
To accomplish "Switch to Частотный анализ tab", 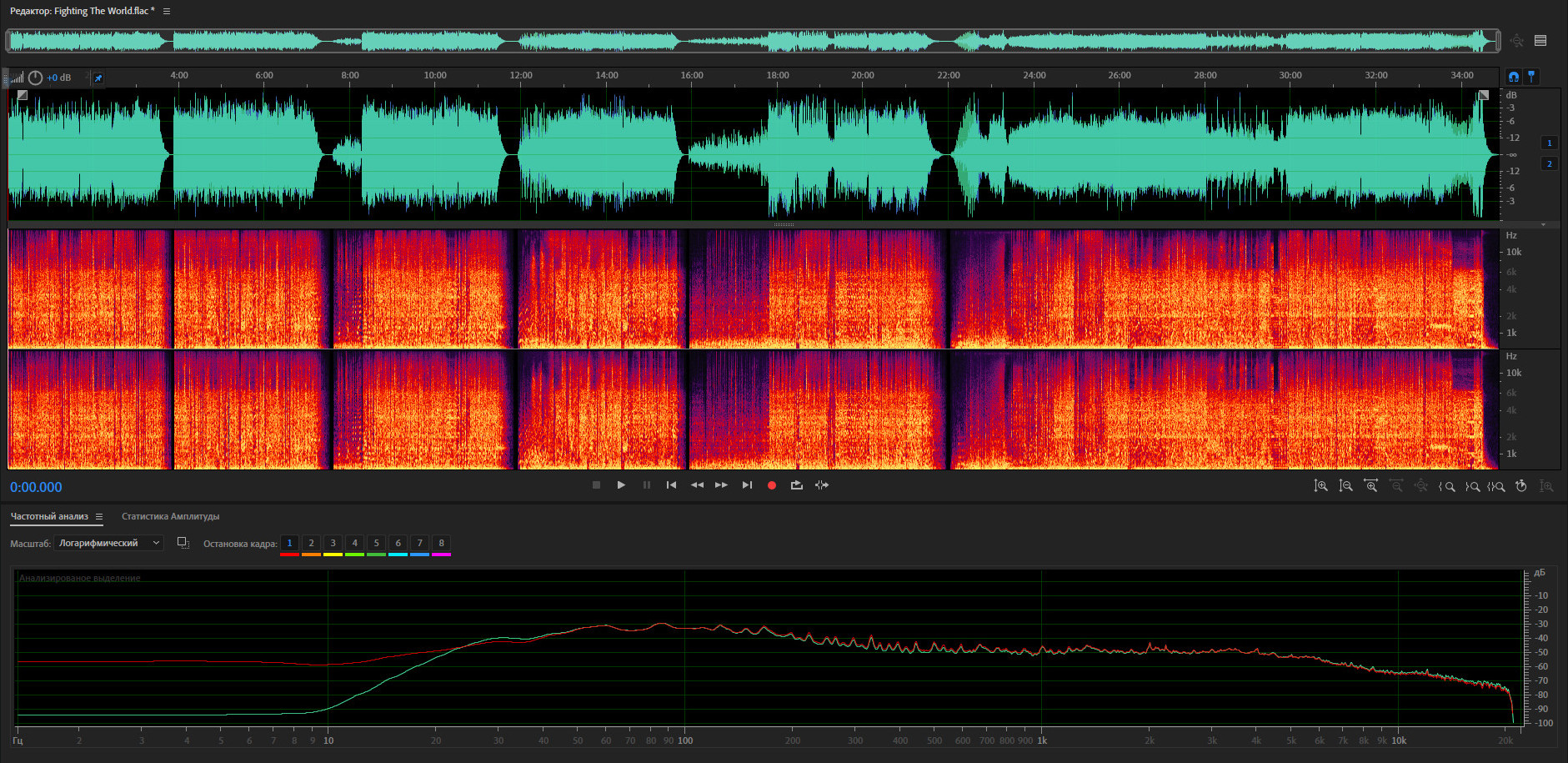I will tap(49, 516).
